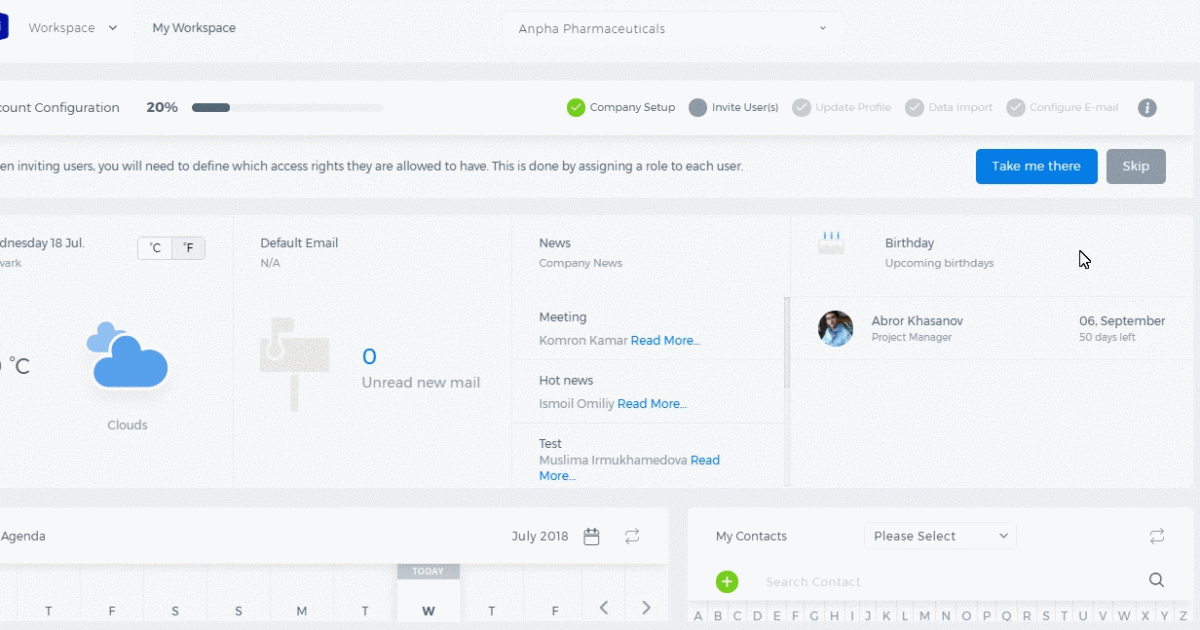The image size is (1200, 630).
Task: Click Abror Khasanov's profile photo
Action: click(836, 328)
